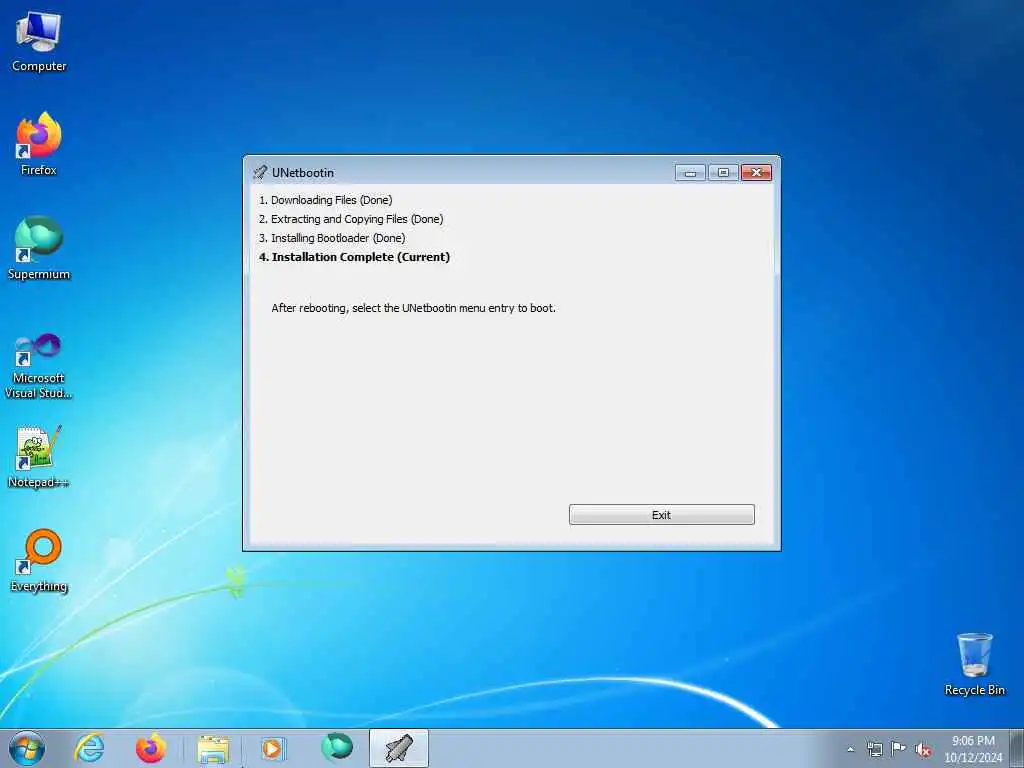Launch Internet Explorer from the taskbar
Viewport: 1024px width, 768px height.
point(89,748)
